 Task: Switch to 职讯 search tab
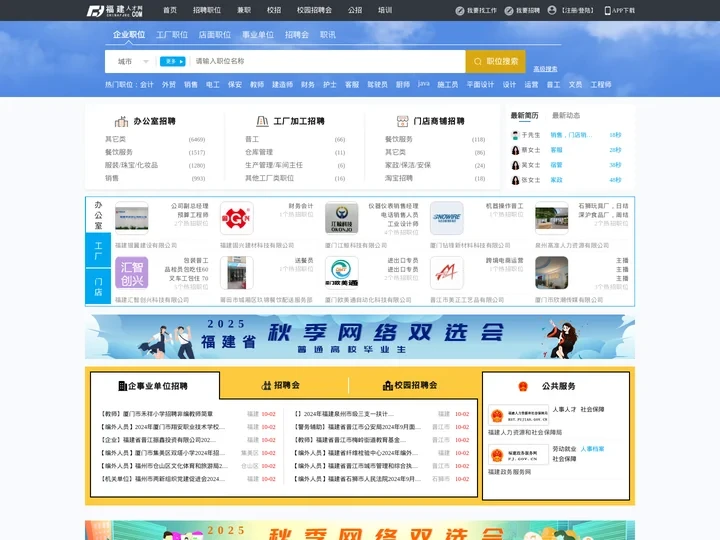coord(328,35)
